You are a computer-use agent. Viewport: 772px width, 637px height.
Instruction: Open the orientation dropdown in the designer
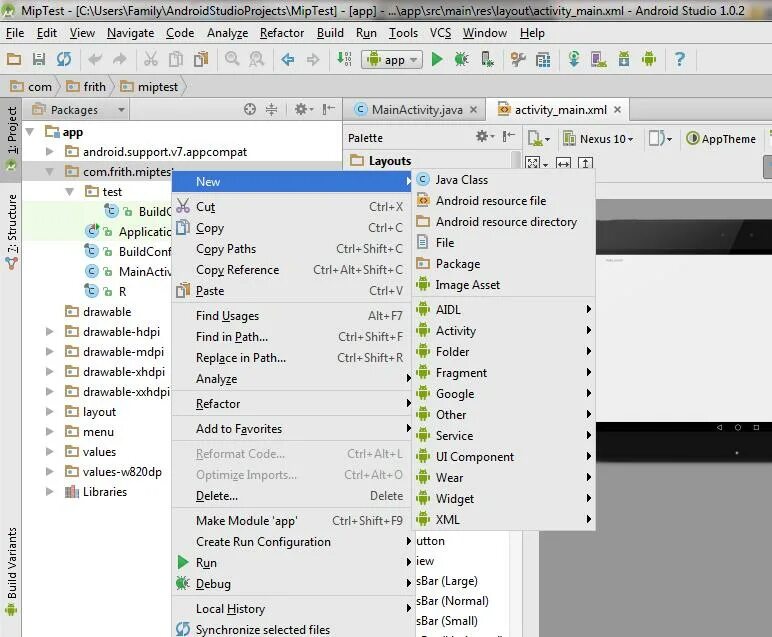[x=660, y=139]
